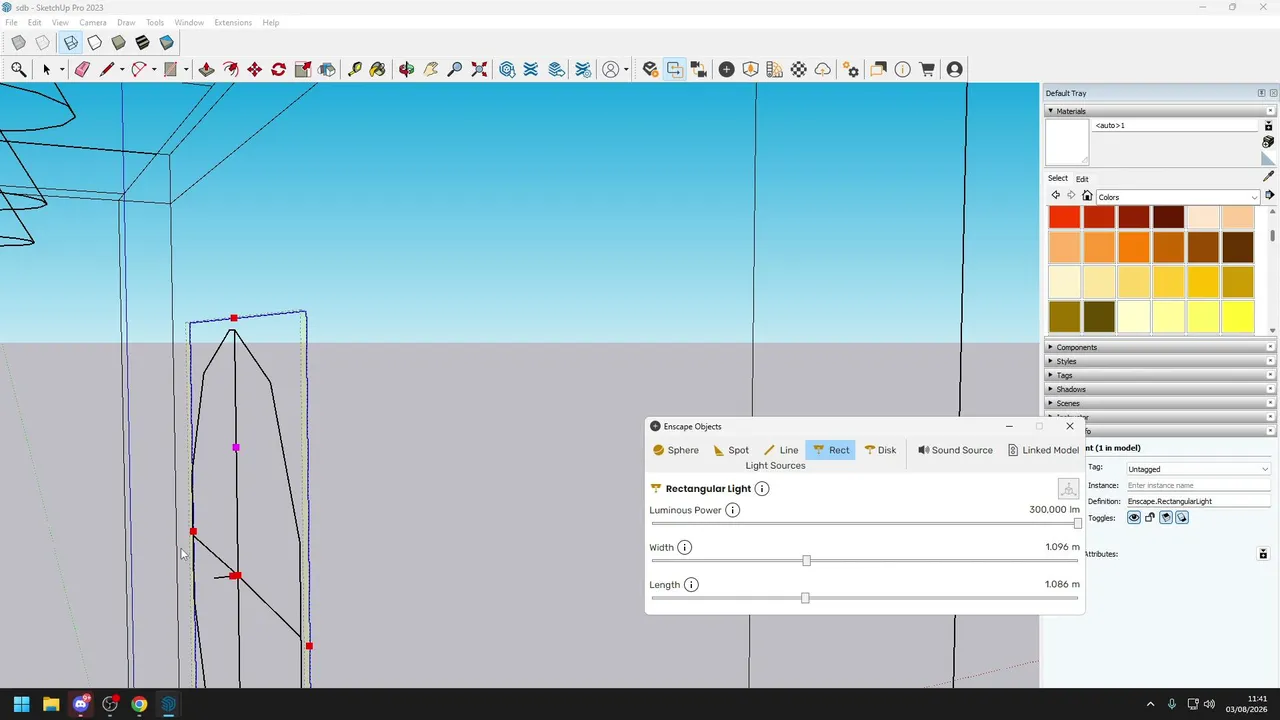Open the File menu
The height and width of the screenshot is (720, 1280).
11,22
